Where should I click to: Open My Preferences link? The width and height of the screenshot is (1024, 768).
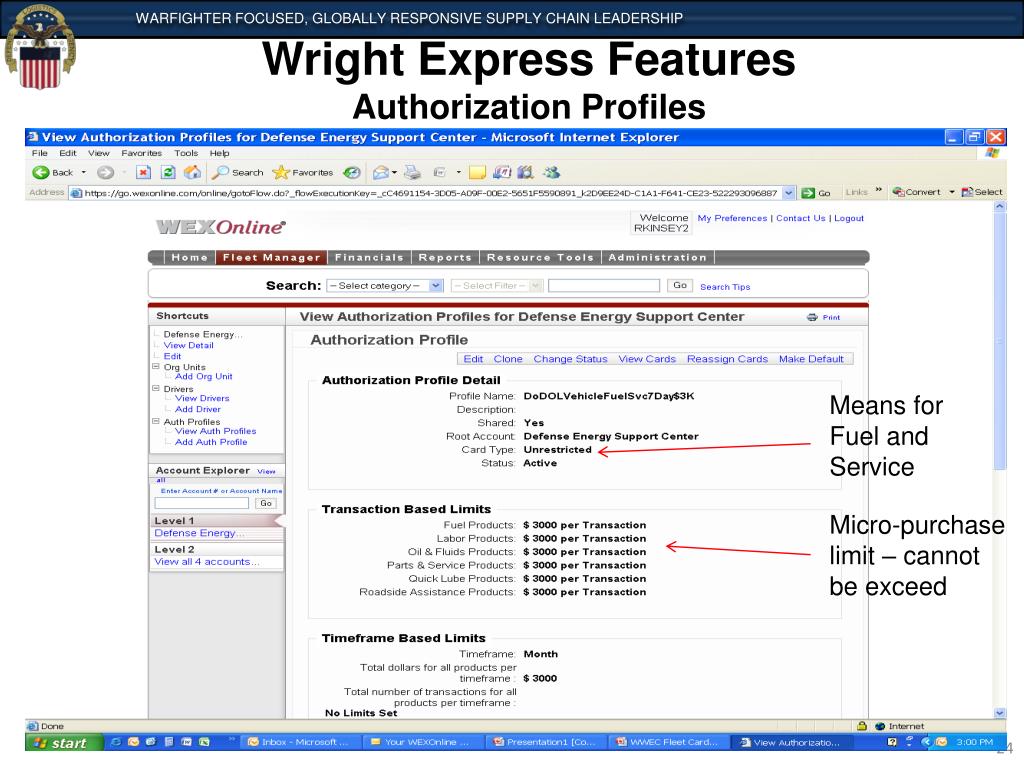(732, 218)
